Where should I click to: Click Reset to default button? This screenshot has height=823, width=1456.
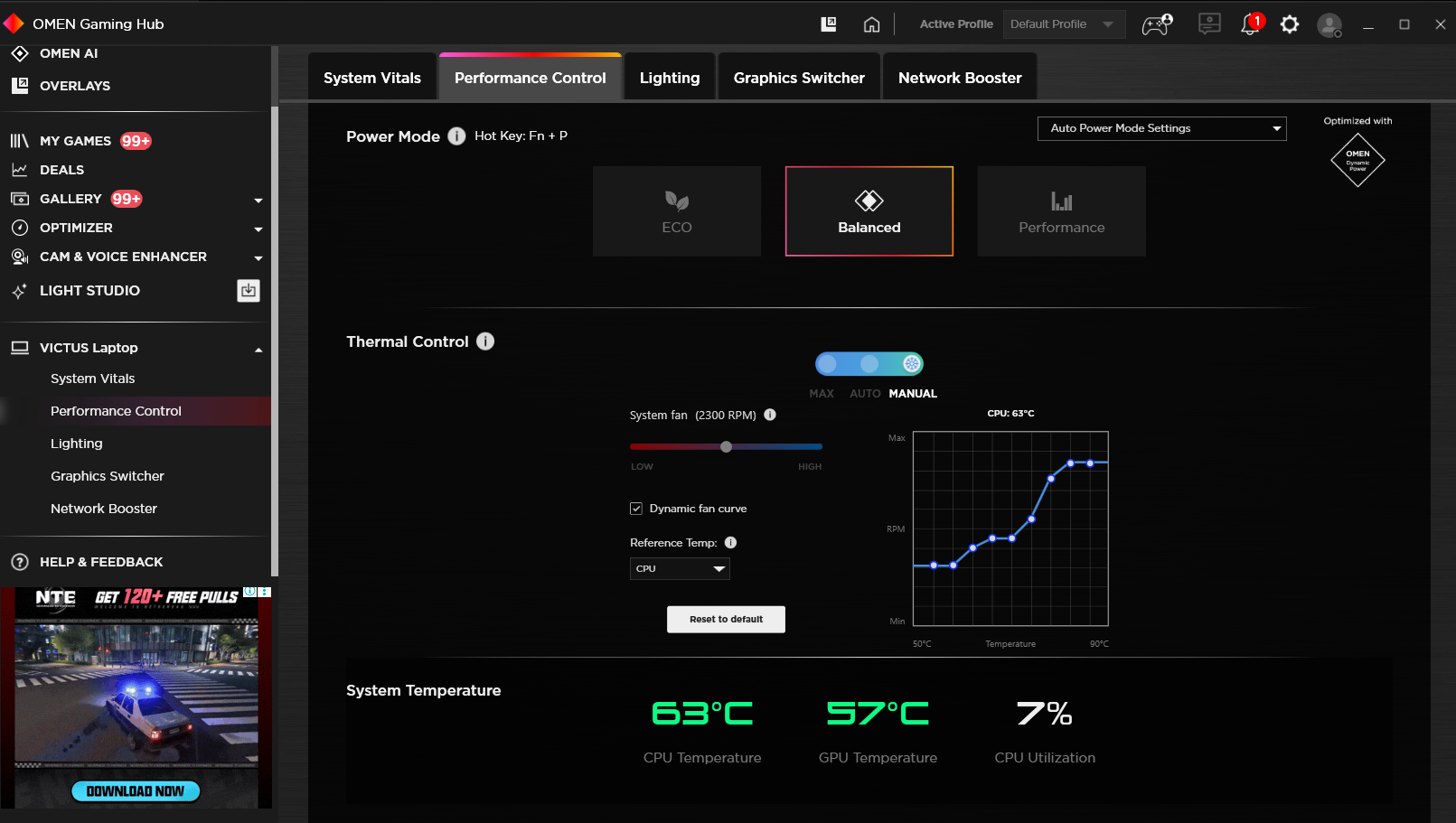coord(726,620)
